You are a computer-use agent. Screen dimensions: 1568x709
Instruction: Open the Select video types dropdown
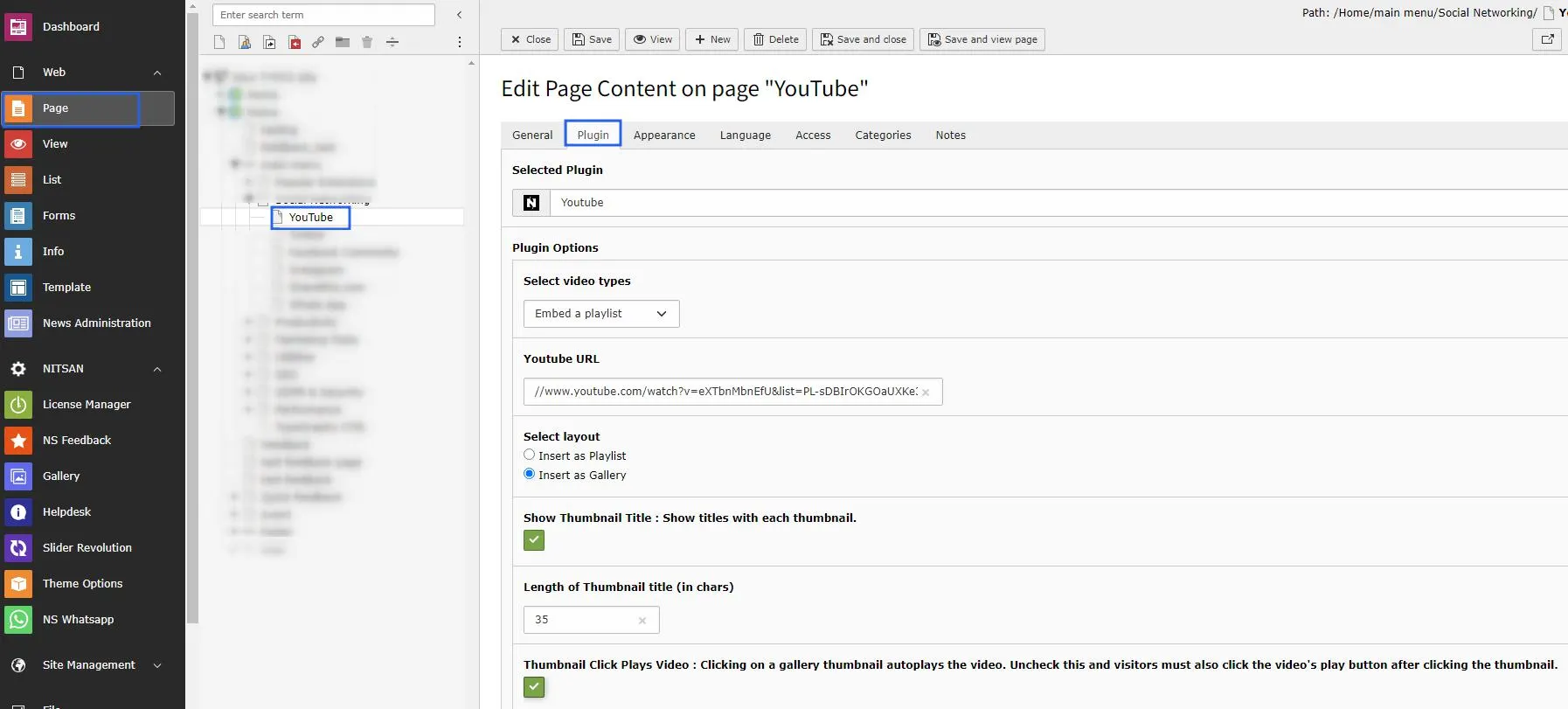click(x=601, y=314)
